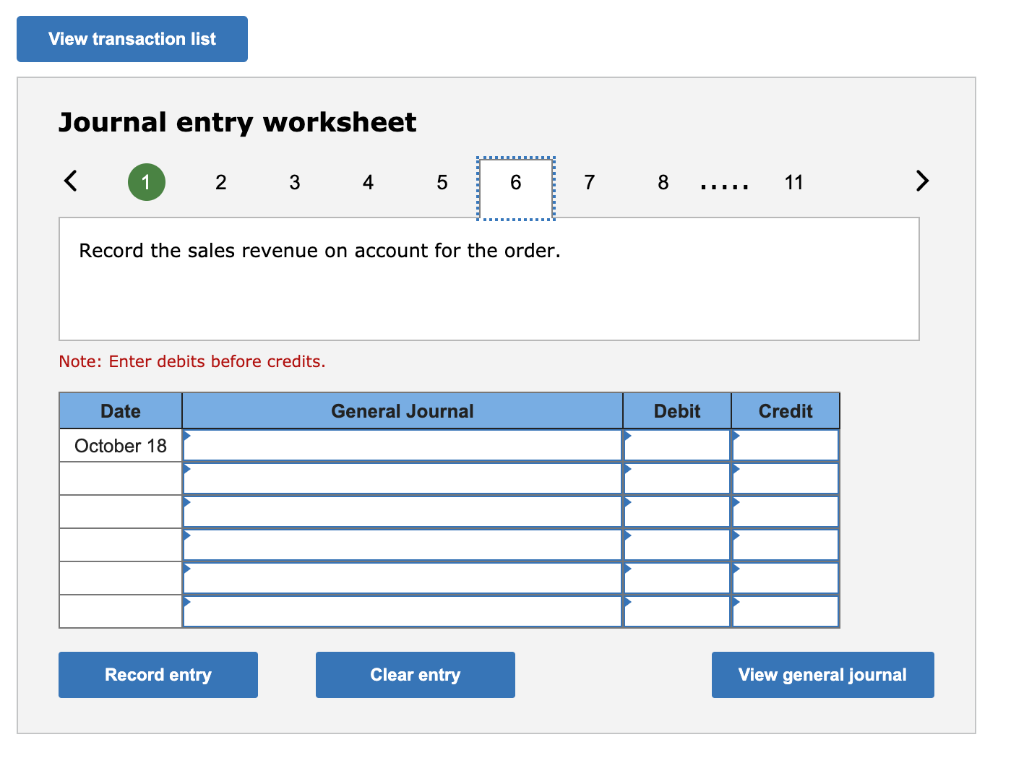
Task: Click Credit field in fourth row
Action: tap(786, 545)
